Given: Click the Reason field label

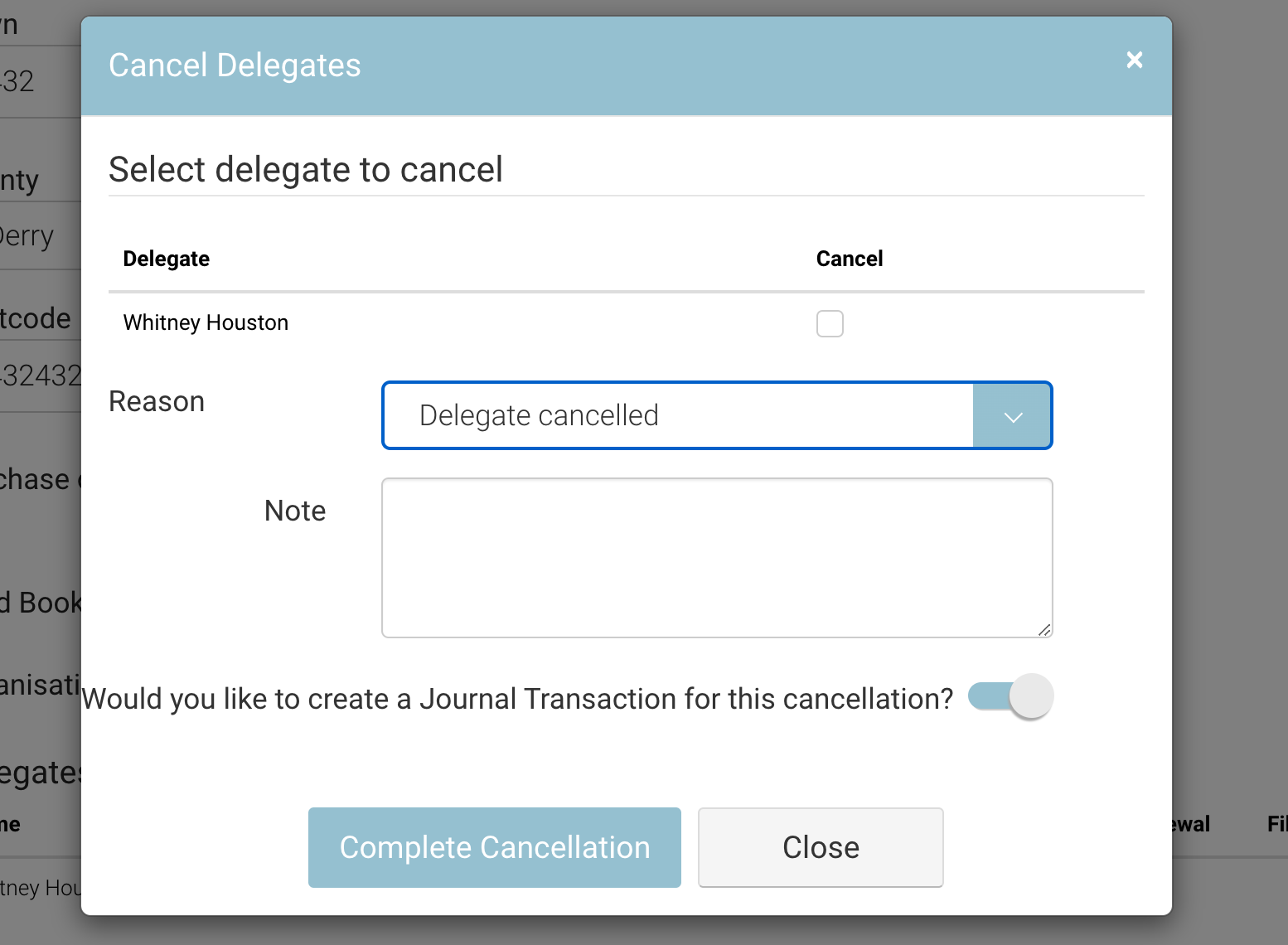Looking at the screenshot, I should point(157,401).
